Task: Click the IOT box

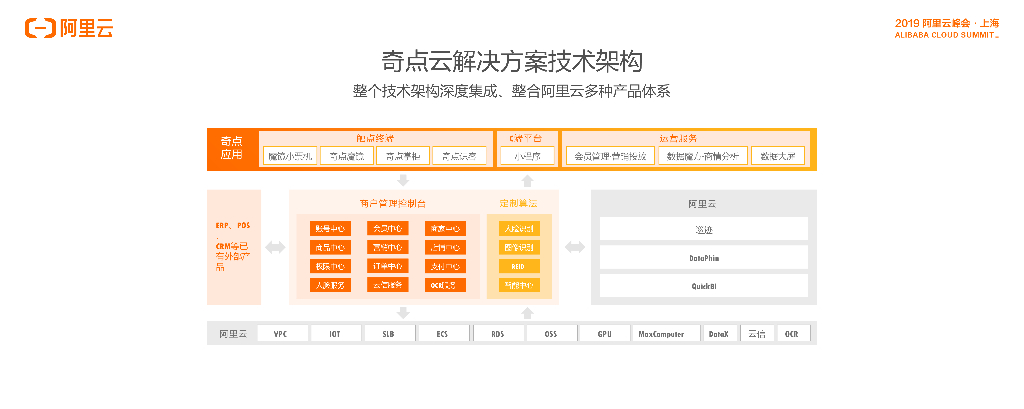Action: click(334, 334)
